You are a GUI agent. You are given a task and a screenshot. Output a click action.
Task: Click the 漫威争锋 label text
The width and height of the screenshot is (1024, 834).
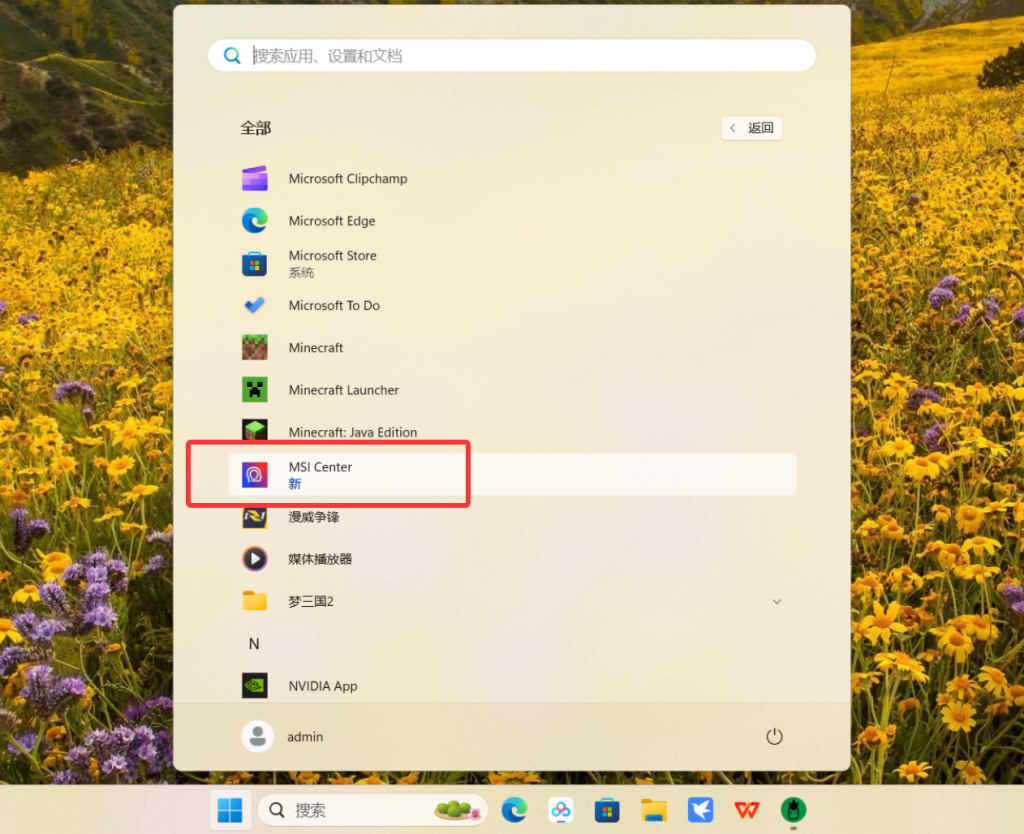tap(314, 517)
